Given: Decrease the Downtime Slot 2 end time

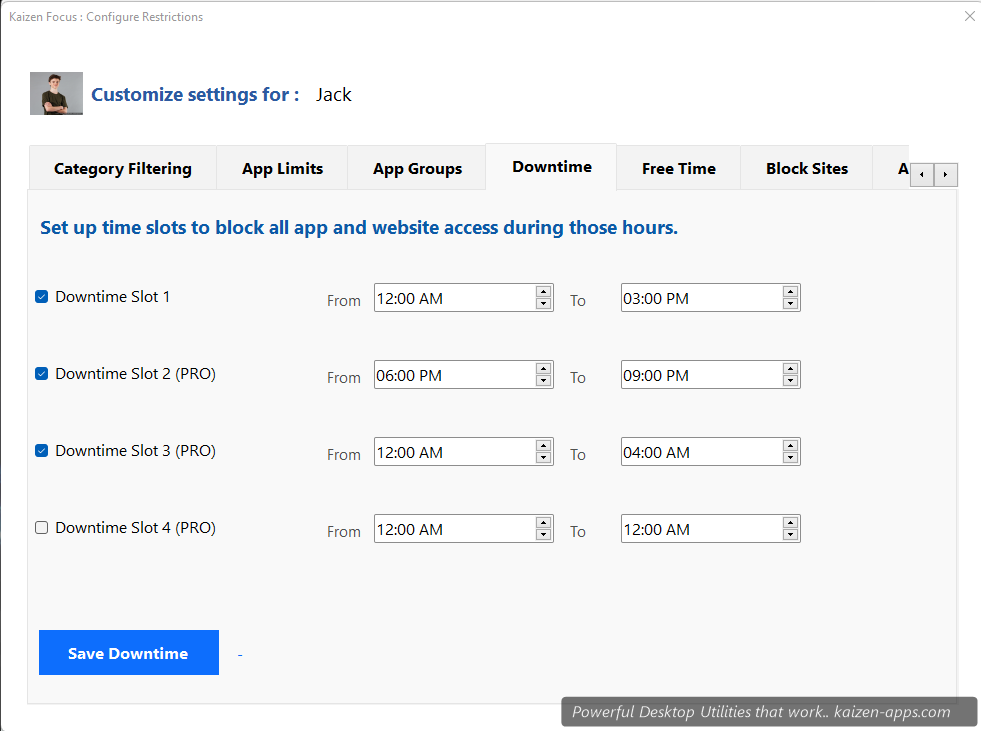Looking at the screenshot, I should pos(790,380).
